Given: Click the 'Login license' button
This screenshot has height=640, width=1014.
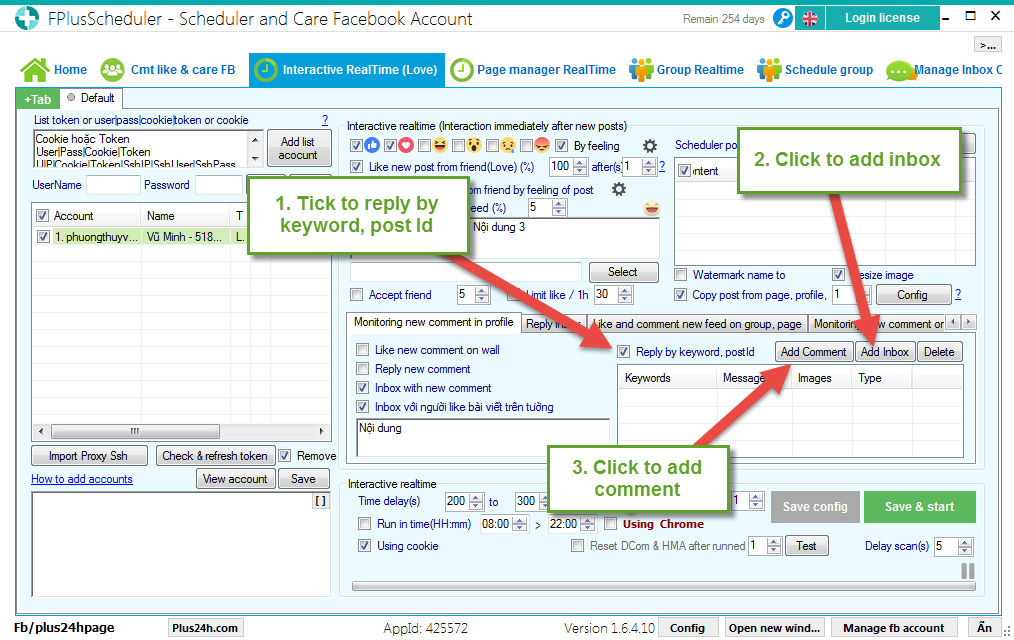Looking at the screenshot, I should (x=882, y=18).
